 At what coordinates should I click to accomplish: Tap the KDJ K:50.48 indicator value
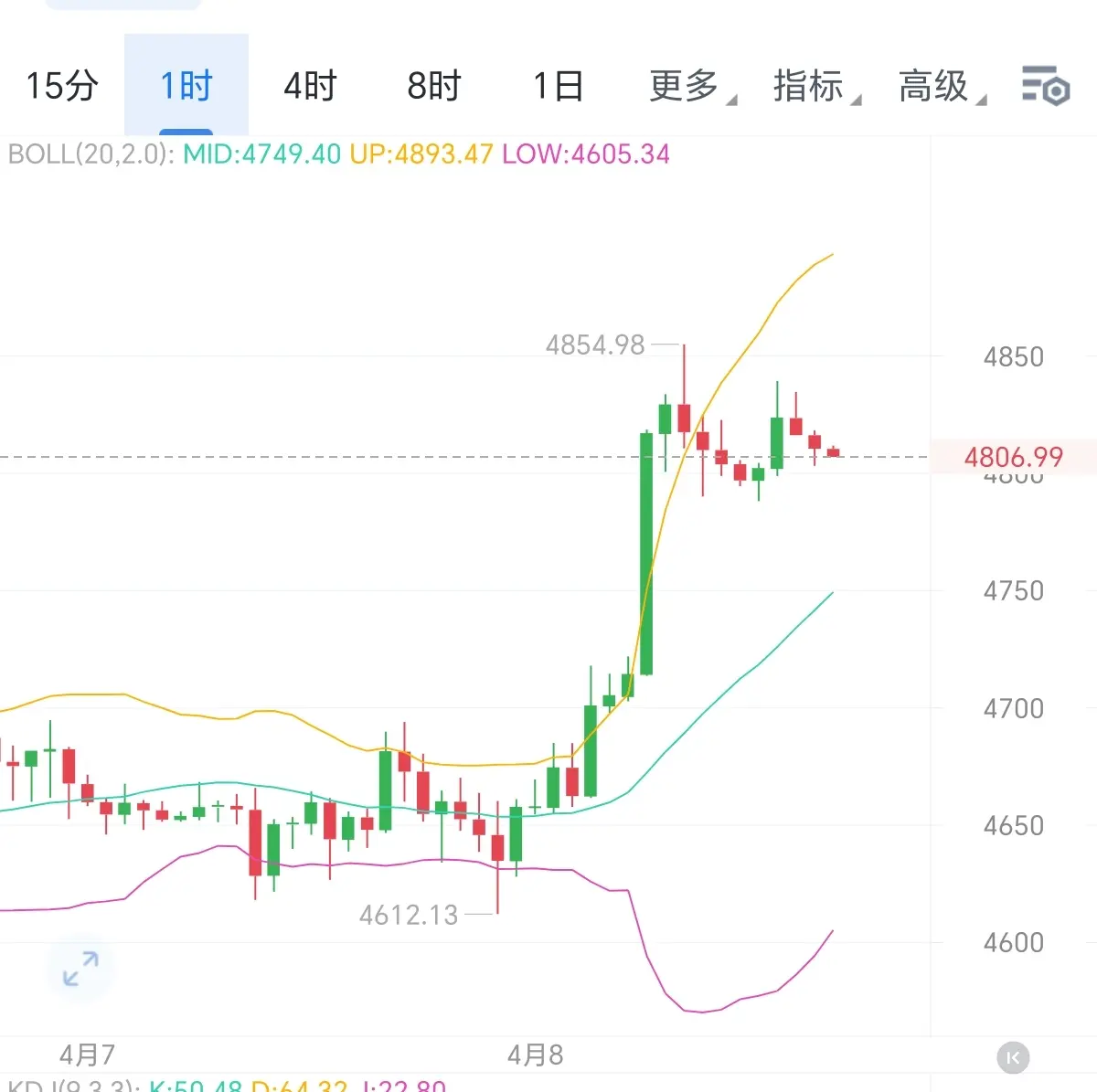(195, 1085)
